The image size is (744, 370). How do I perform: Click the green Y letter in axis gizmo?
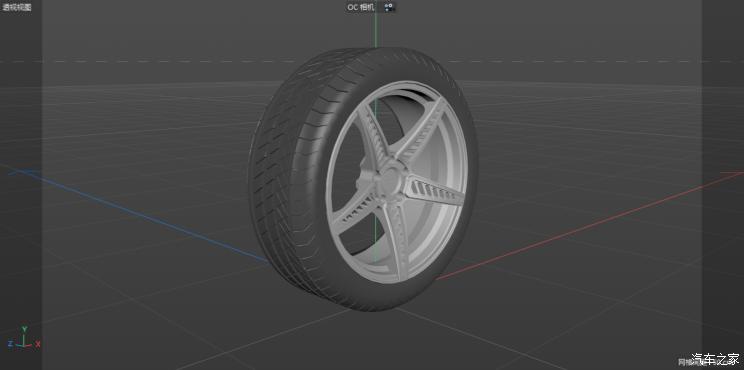(24, 329)
